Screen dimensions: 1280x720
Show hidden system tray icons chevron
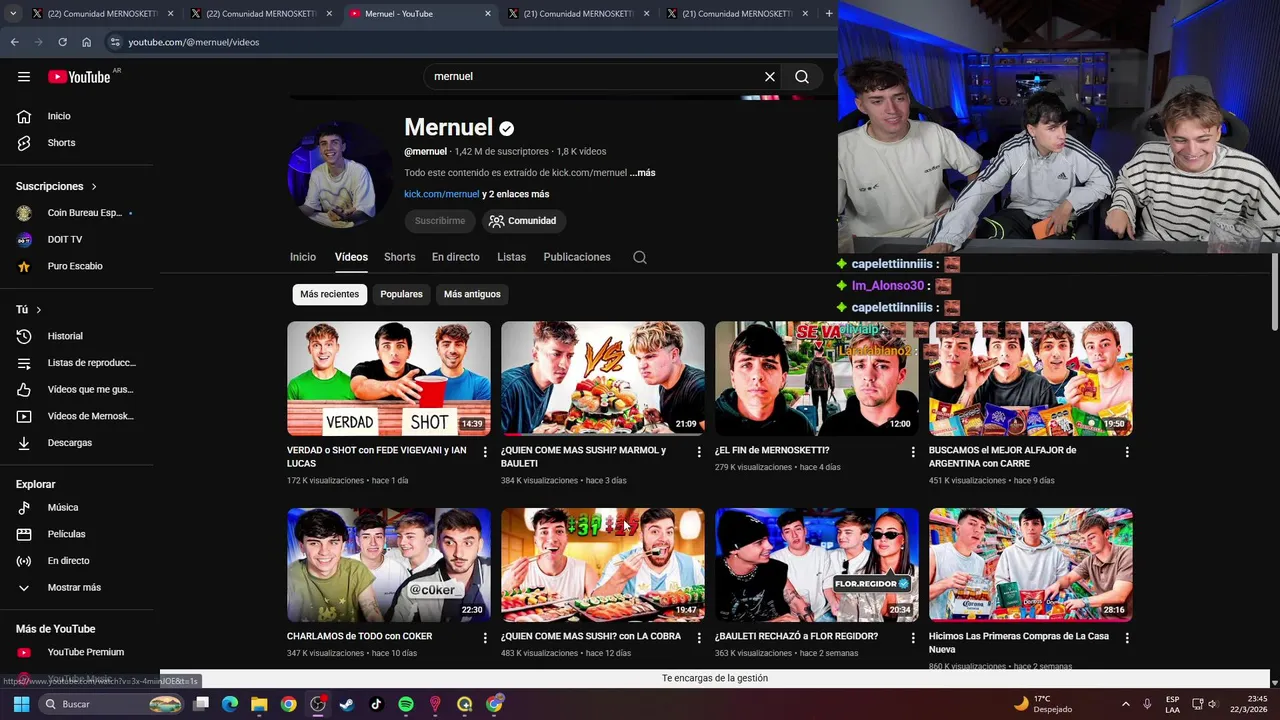[1125, 704]
